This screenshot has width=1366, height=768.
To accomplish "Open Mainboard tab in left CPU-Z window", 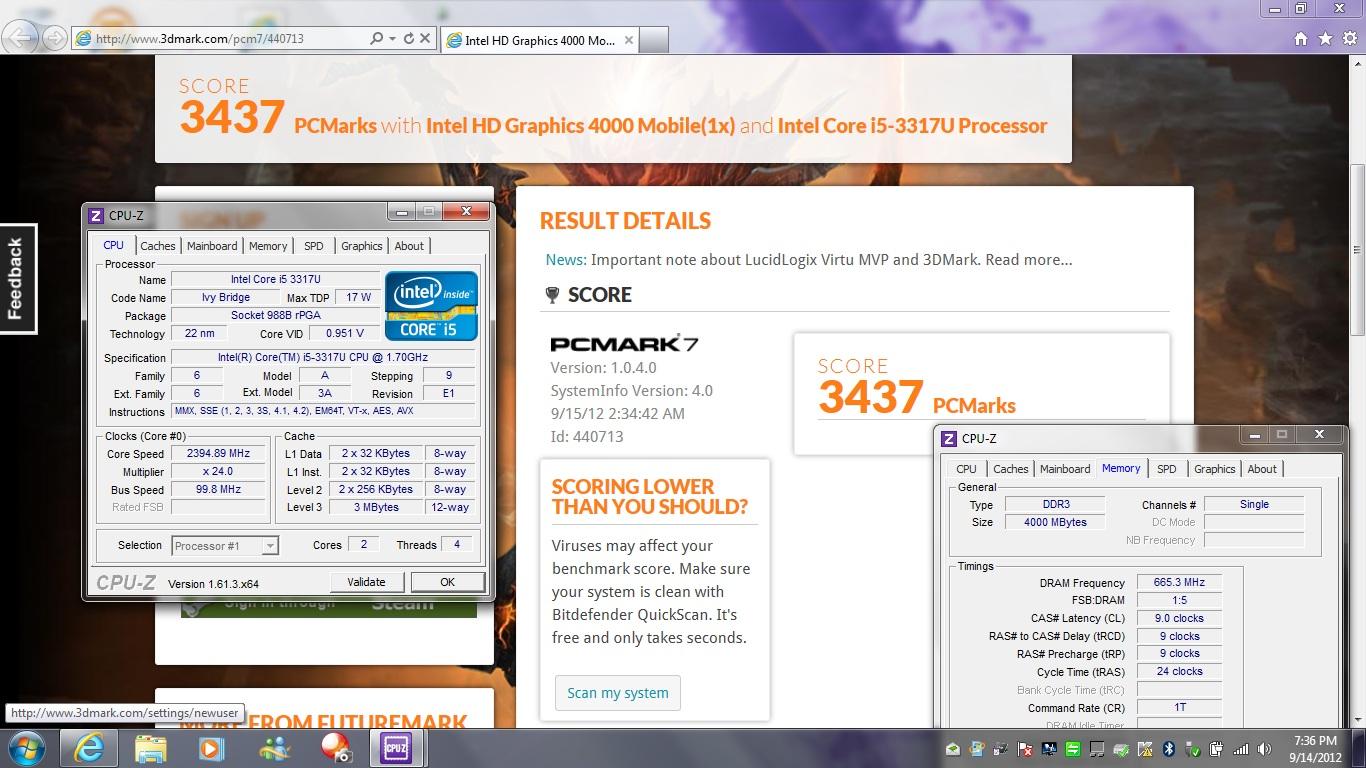I will pos(212,246).
